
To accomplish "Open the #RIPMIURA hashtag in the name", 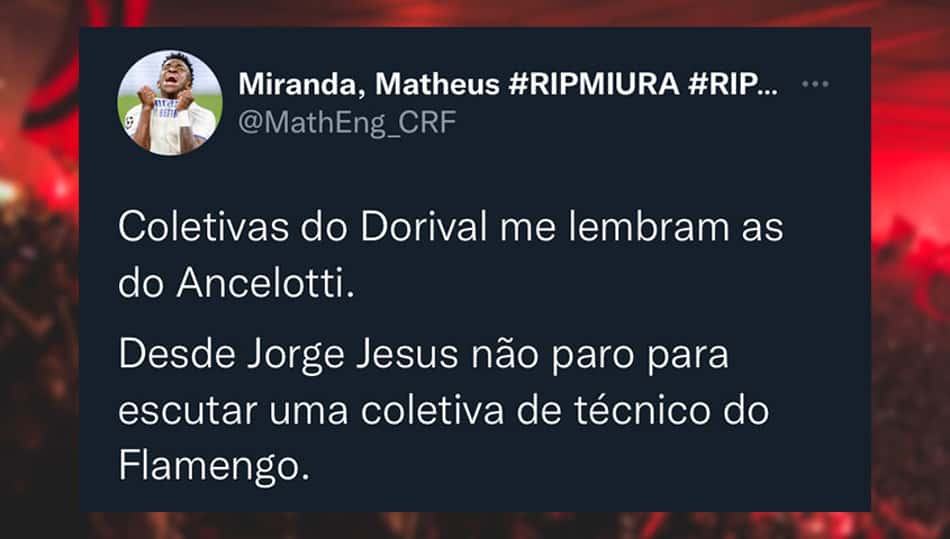I will 594,84.
